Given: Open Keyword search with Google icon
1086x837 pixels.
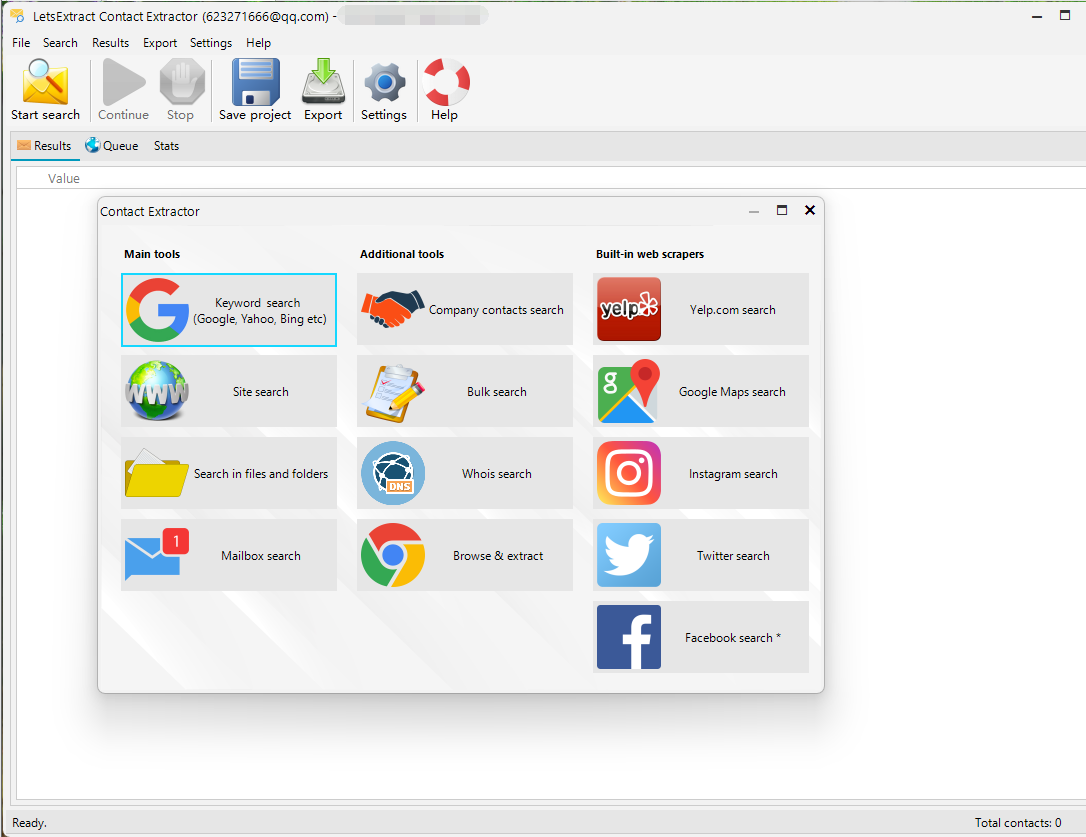Looking at the screenshot, I should coord(229,310).
